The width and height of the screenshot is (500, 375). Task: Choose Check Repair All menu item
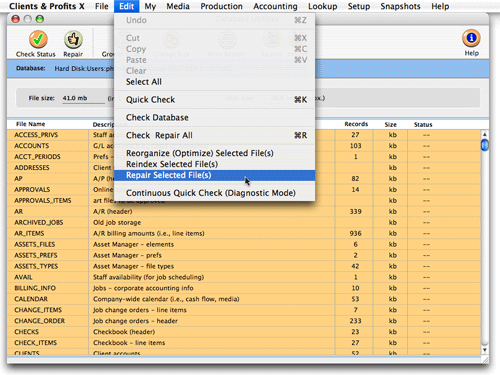point(215,135)
